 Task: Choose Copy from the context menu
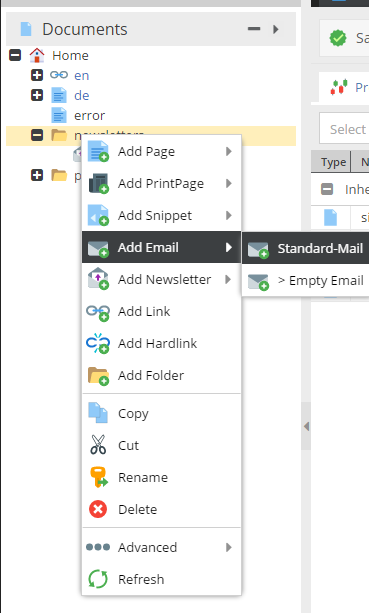point(161,413)
